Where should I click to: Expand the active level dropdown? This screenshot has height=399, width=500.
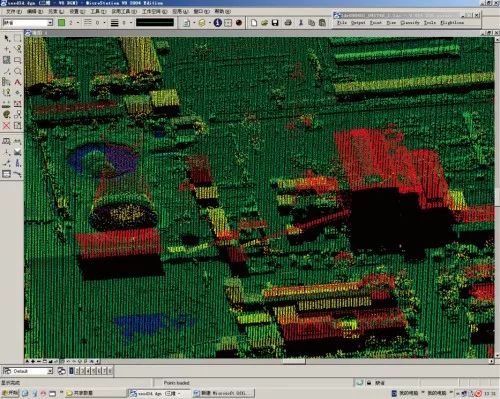click(x=50, y=23)
